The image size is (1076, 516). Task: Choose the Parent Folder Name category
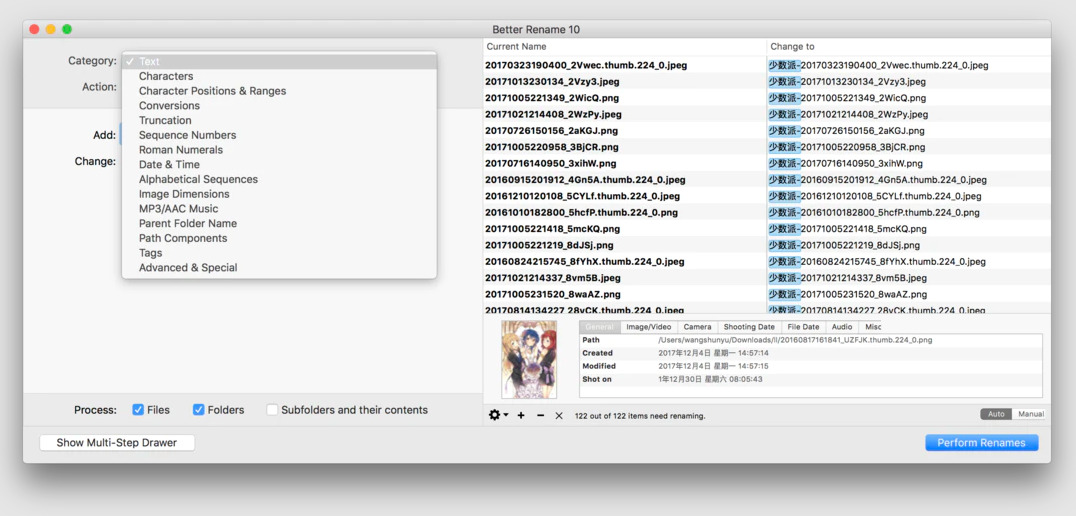(279, 224)
